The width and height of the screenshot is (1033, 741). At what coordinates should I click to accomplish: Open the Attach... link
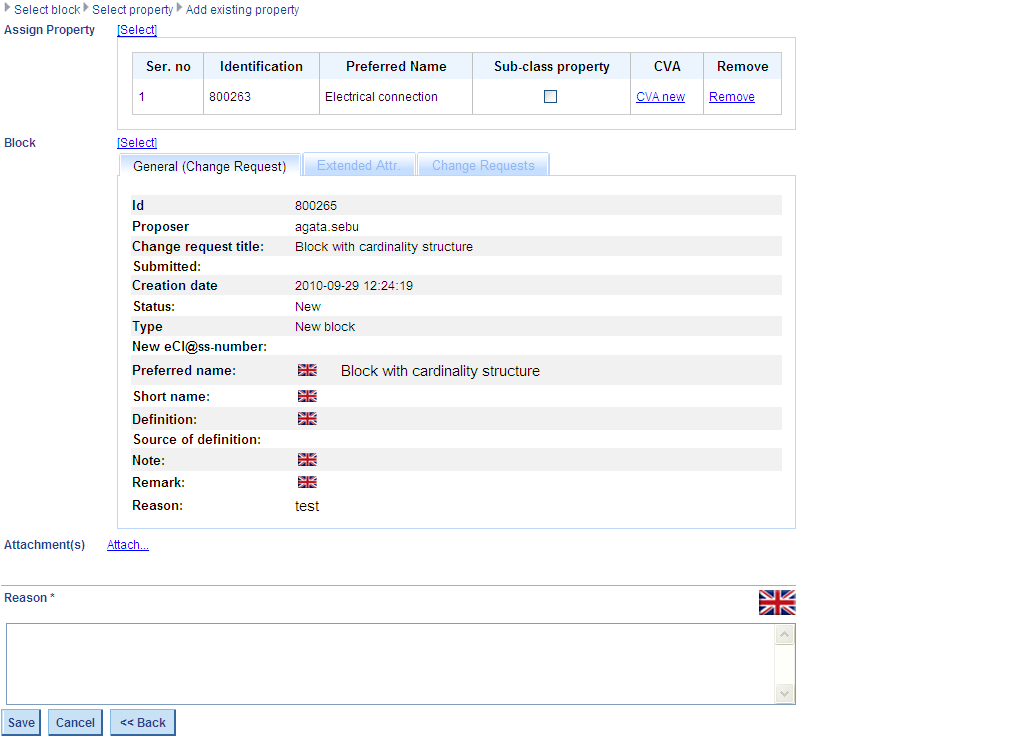128,545
